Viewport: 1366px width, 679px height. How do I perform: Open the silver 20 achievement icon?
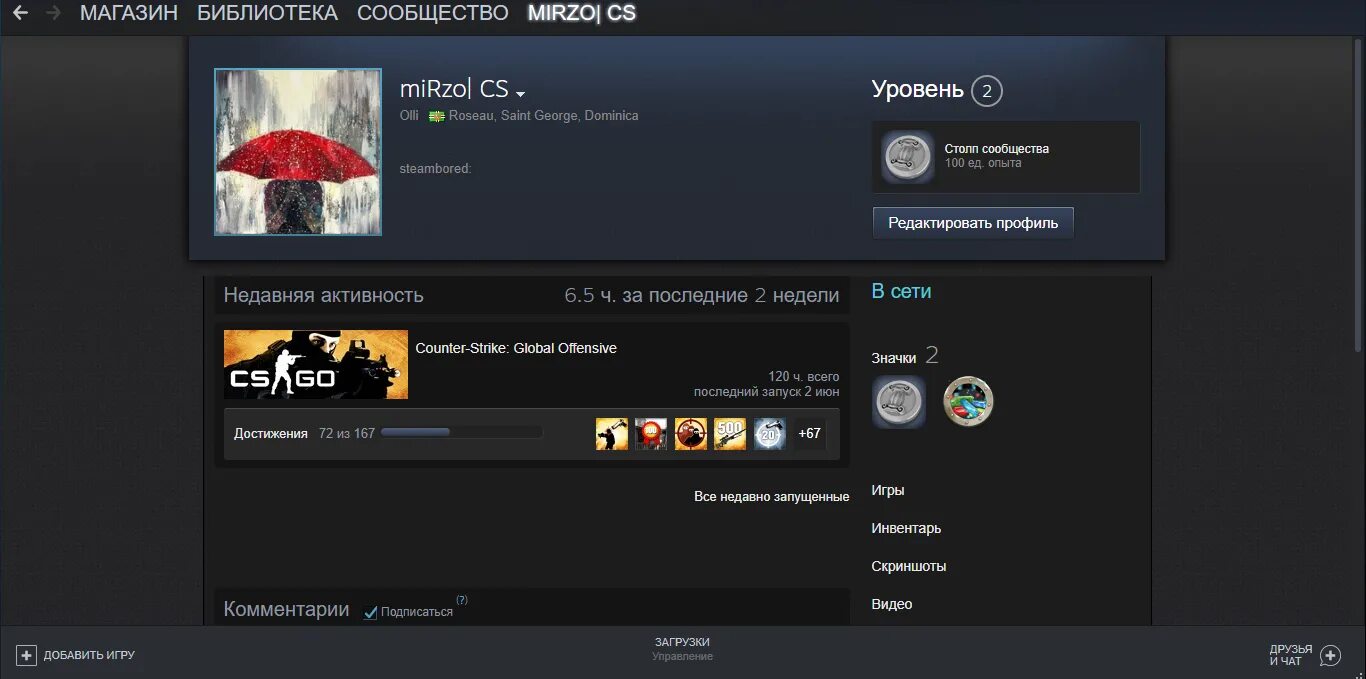coord(770,434)
